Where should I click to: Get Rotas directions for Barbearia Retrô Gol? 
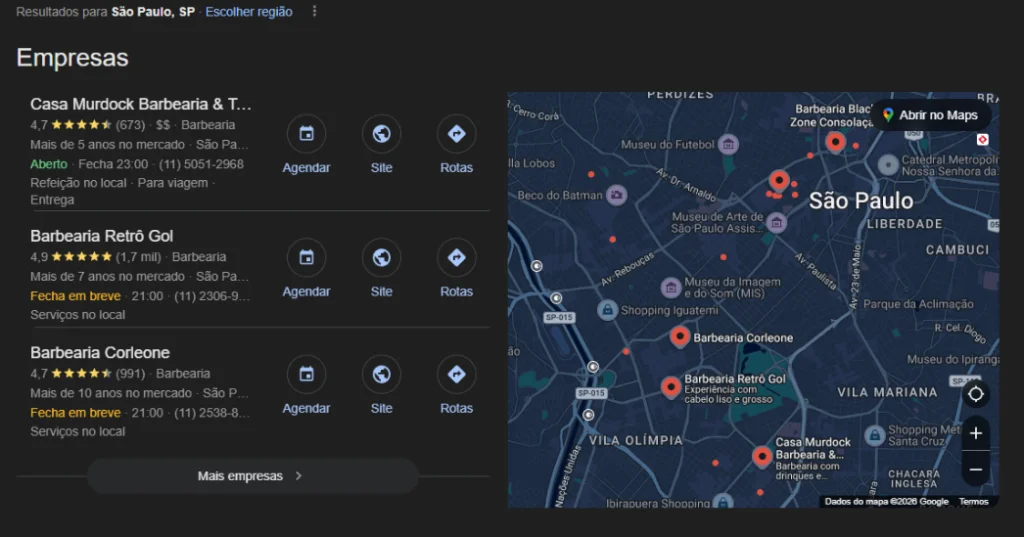(x=456, y=257)
